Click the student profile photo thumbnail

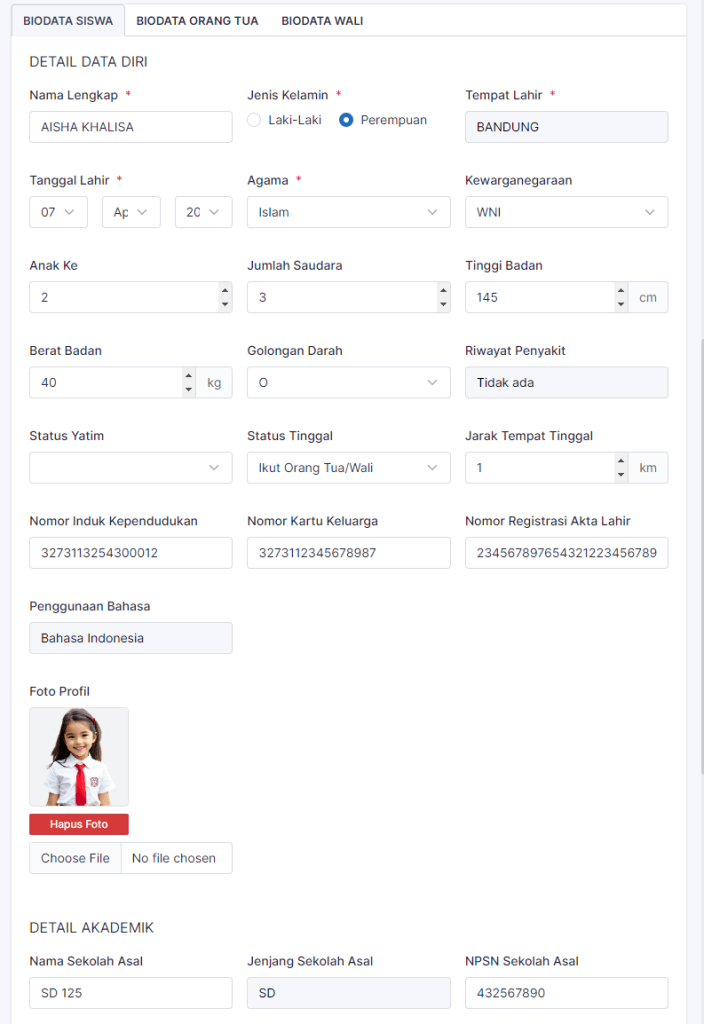point(79,757)
